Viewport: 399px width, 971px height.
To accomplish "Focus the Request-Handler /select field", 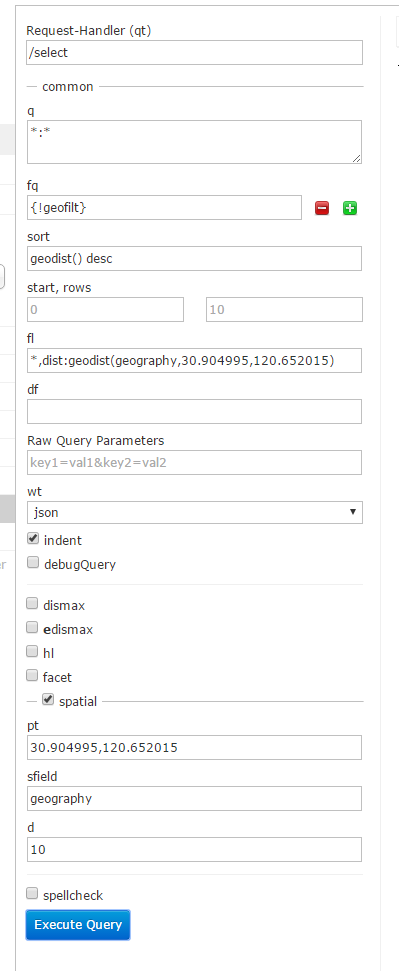I will [x=195, y=53].
